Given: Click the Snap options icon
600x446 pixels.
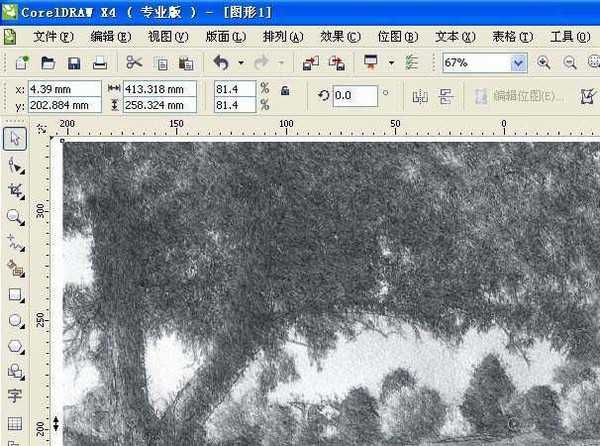Looking at the screenshot, I should [x=411, y=62].
